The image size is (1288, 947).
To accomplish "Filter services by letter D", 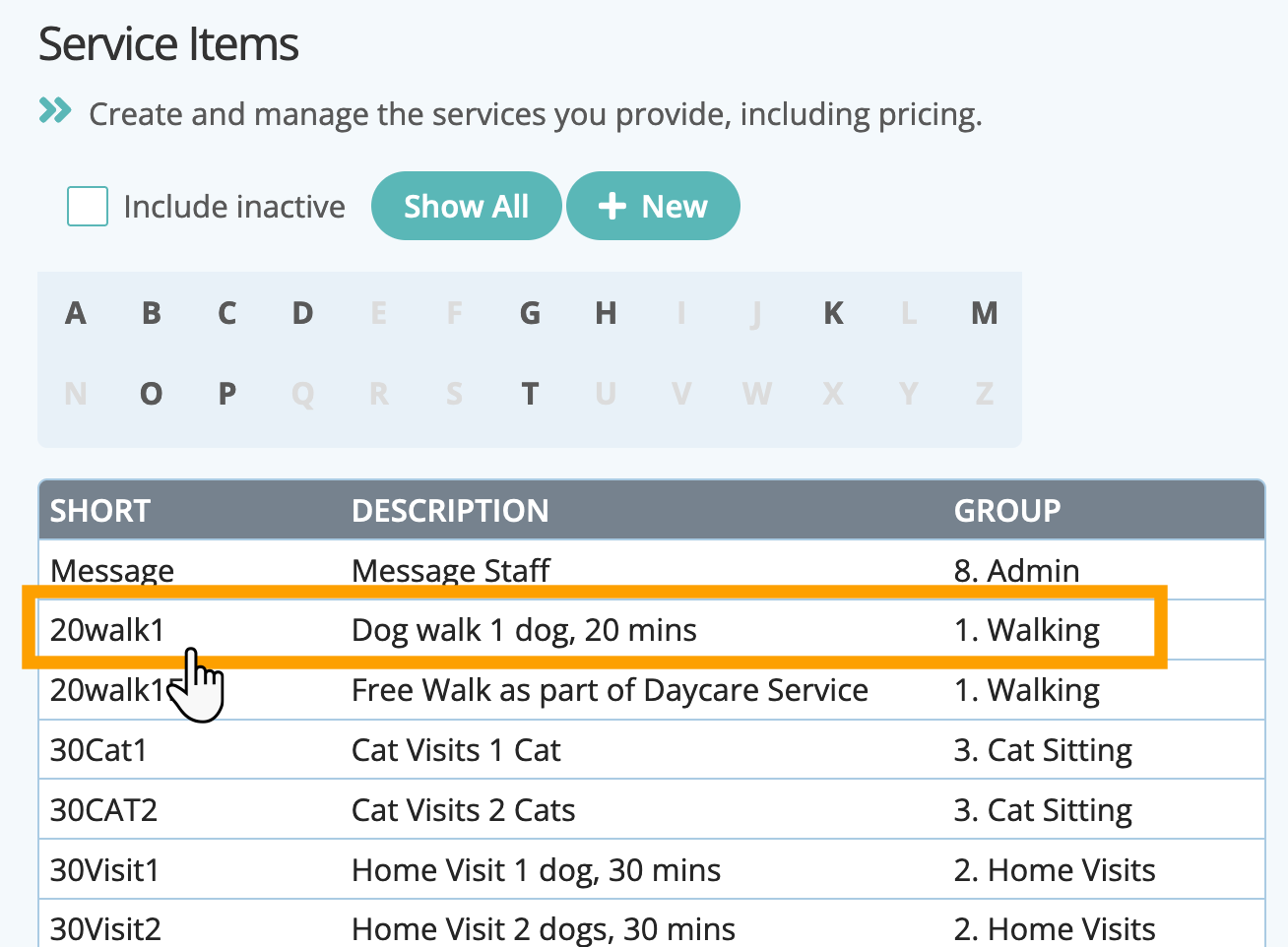I will tap(302, 314).
